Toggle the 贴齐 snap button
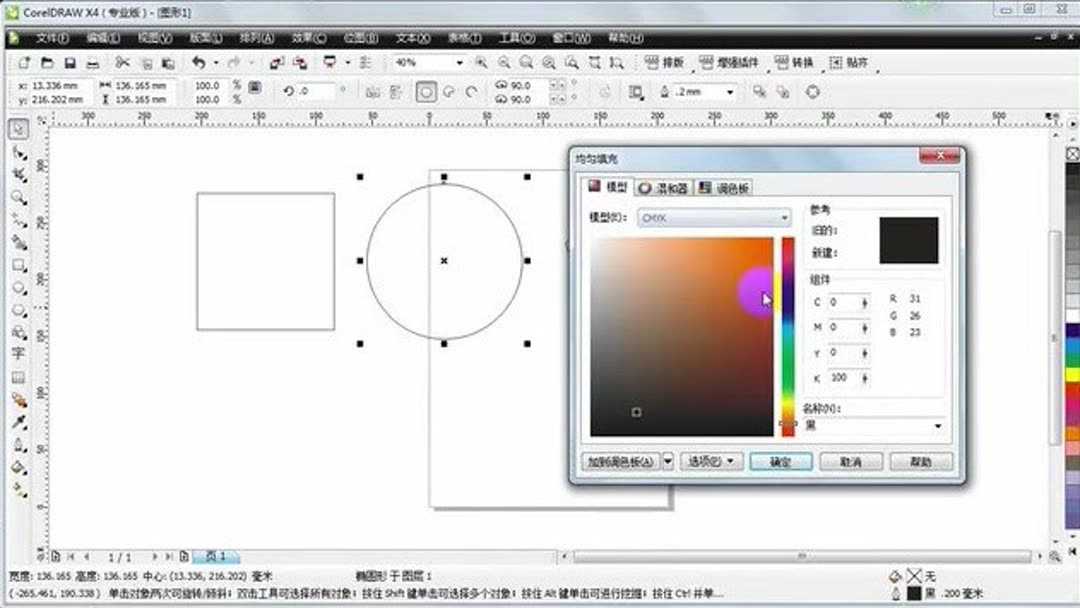Screen dimensions: 1080x608 [x=846, y=62]
